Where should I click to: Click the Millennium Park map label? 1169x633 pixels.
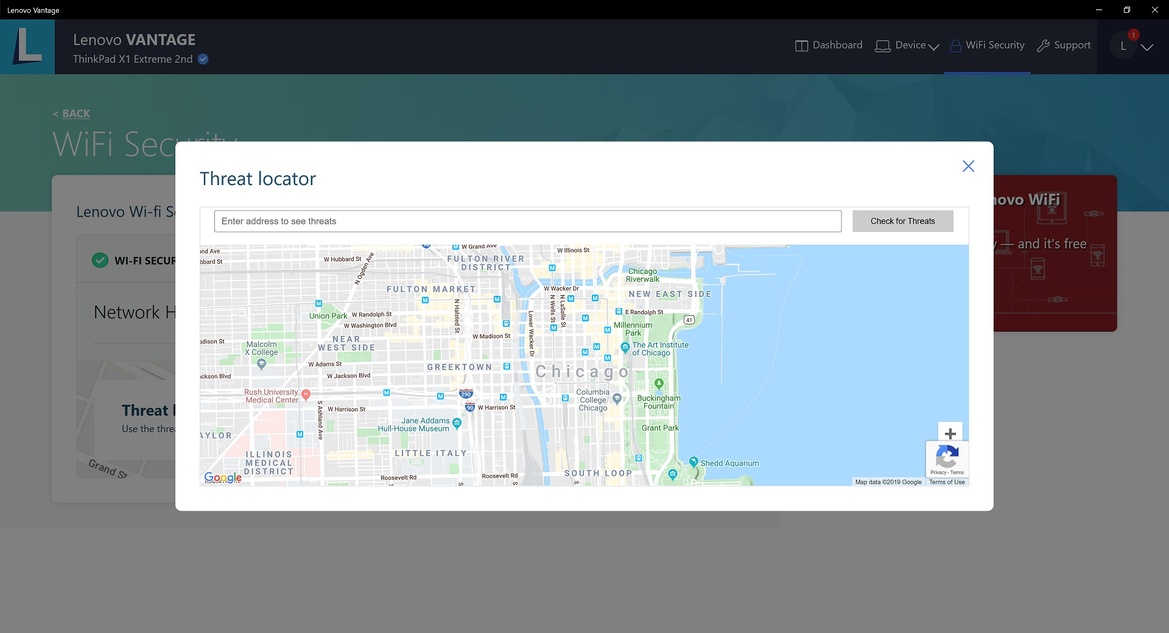(632, 329)
